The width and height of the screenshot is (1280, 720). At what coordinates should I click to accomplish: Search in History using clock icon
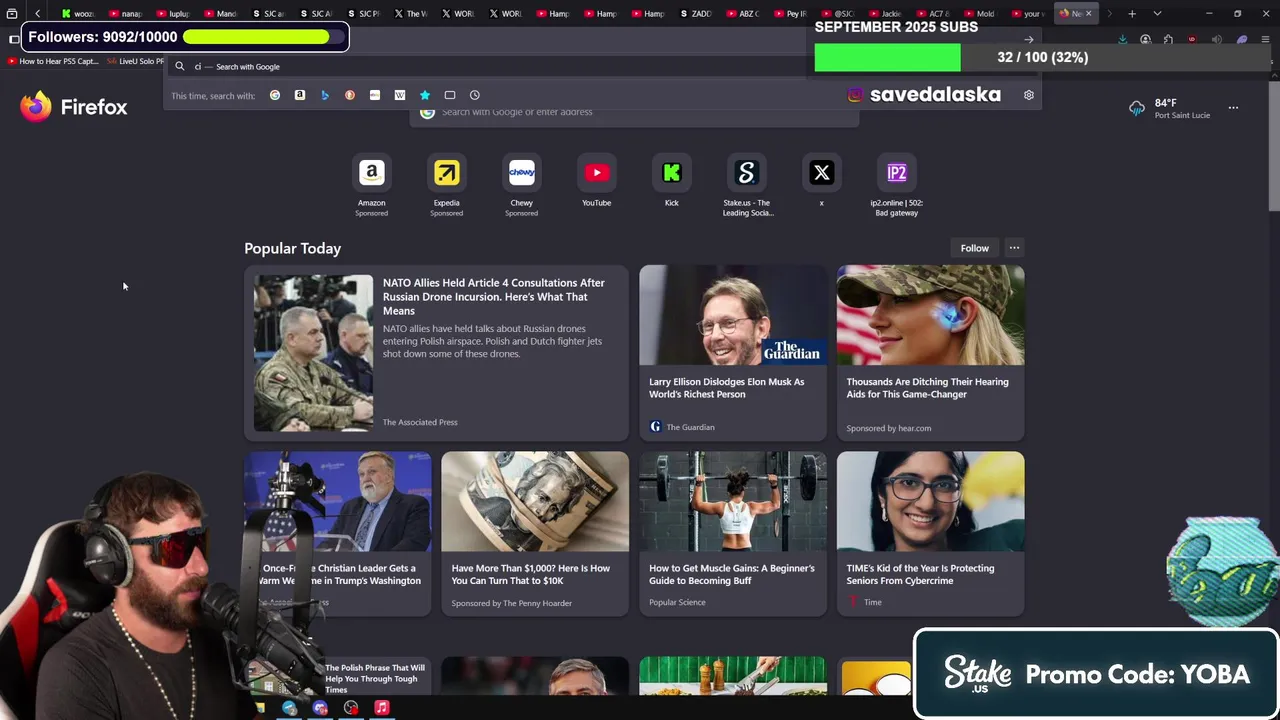click(x=475, y=95)
